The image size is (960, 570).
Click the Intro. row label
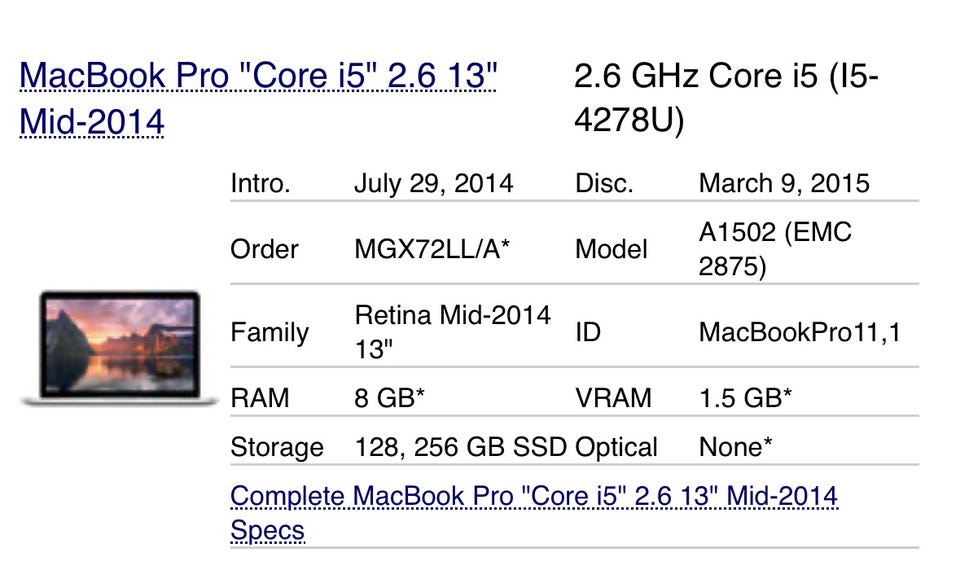click(260, 184)
